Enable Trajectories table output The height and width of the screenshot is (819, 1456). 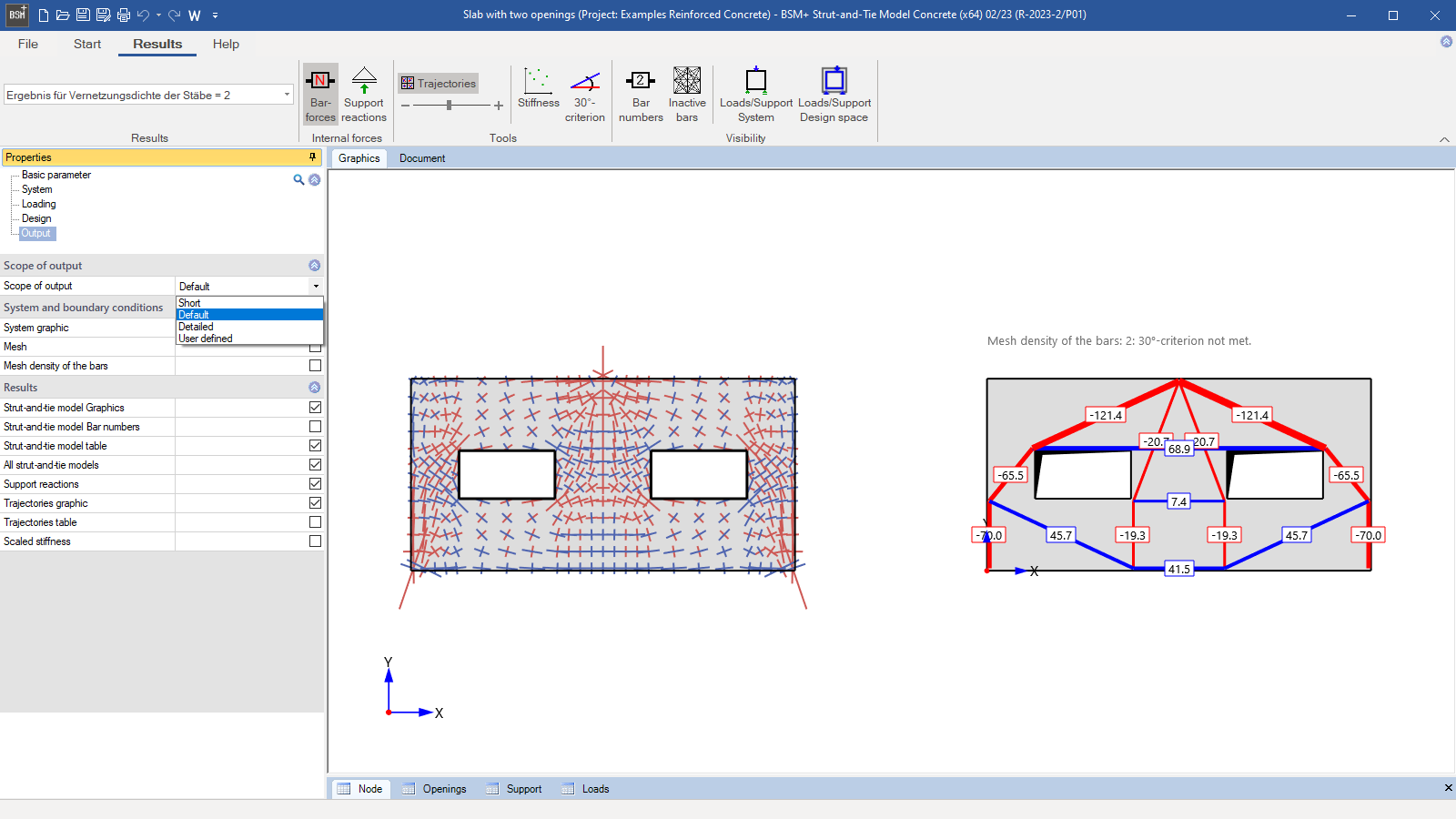pos(315,522)
